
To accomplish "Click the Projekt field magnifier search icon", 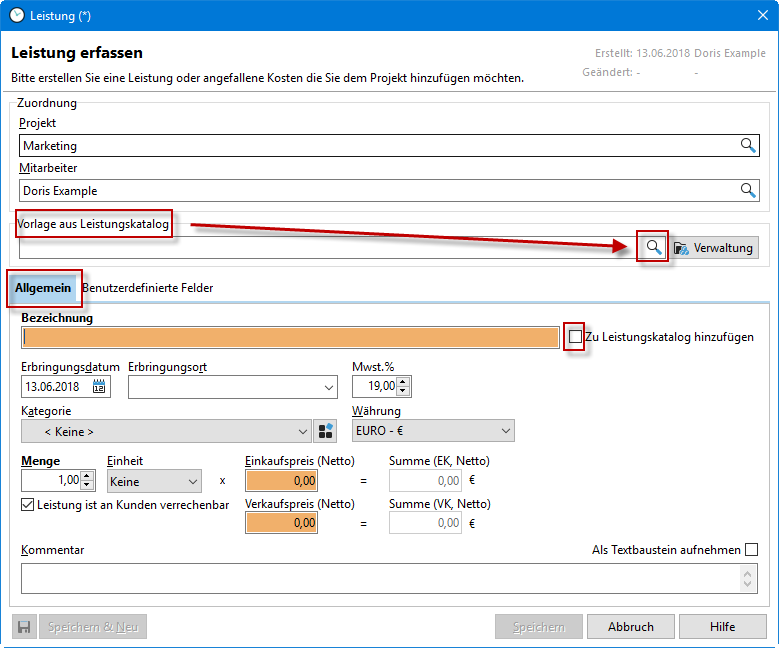I will [x=747, y=146].
